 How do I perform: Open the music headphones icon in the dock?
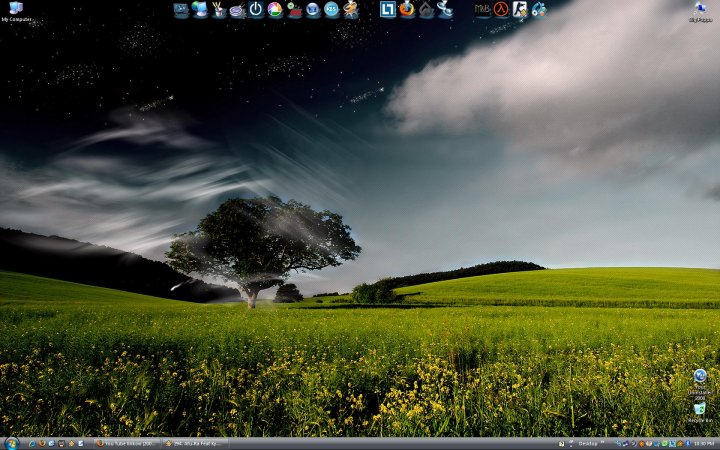(x=539, y=9)
